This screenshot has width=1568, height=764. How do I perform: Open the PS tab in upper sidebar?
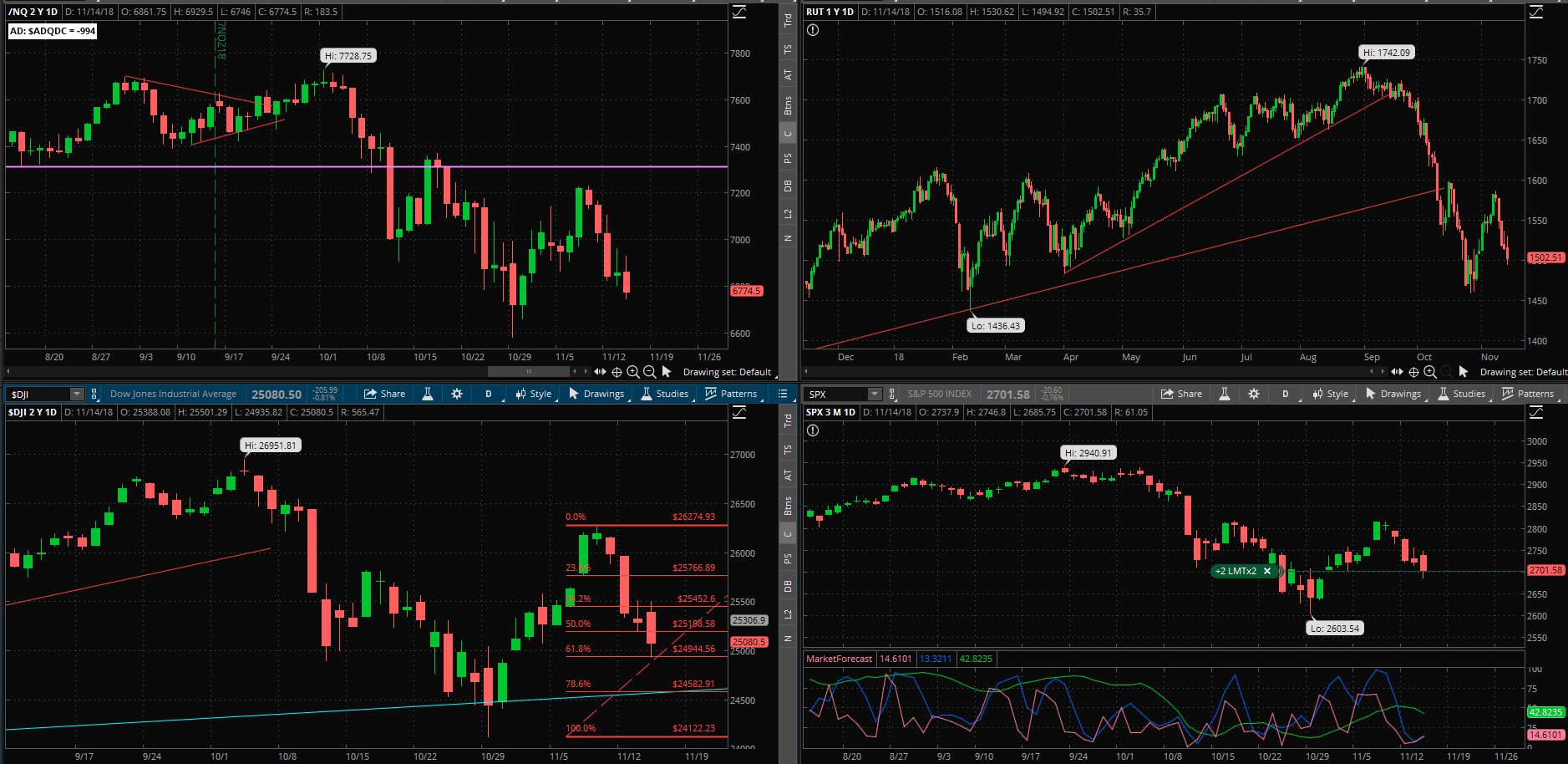pyautogui.click(x=787, y=158)
